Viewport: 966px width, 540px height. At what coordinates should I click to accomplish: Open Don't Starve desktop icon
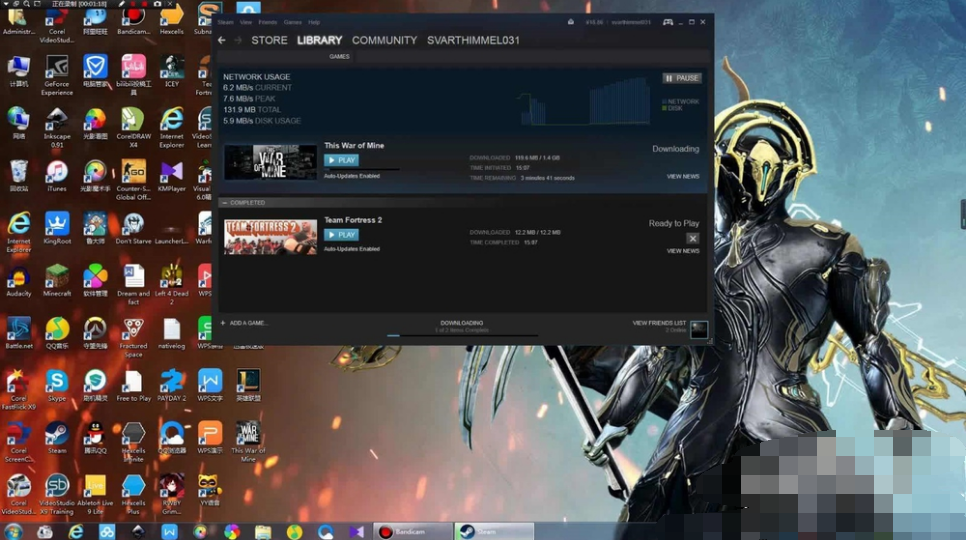(x=133, y=228)
